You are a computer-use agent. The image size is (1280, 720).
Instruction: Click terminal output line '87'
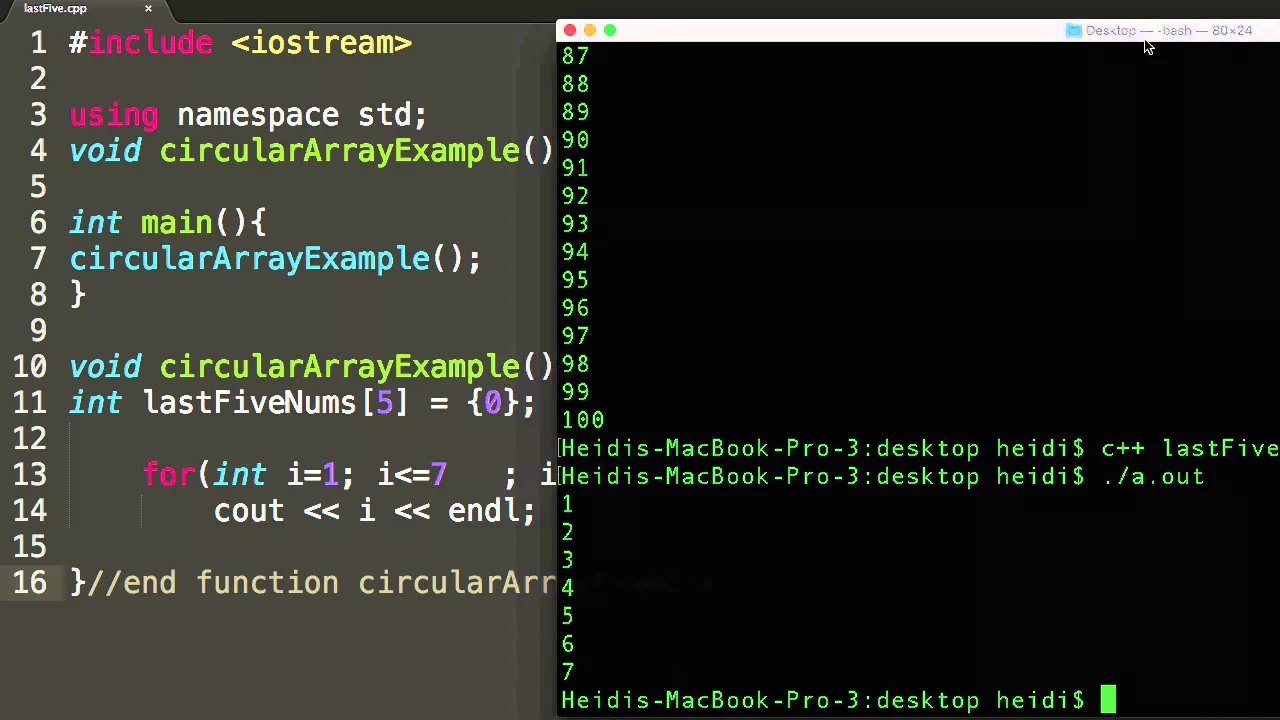tap(575, 57)
